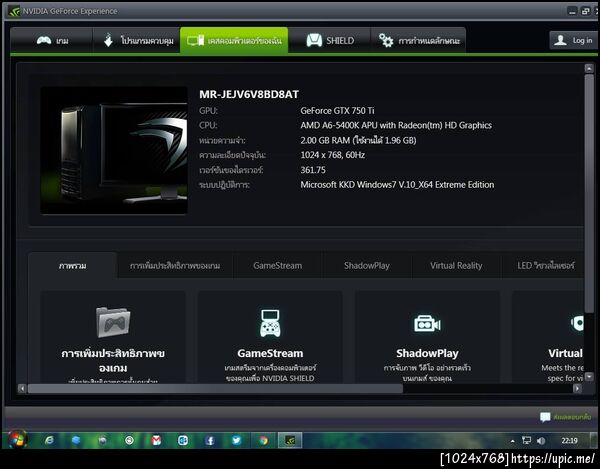This screenshot has width=600, height=469.
Task: Open the Preferences tab with gears icon
Action: coord(419,41)
